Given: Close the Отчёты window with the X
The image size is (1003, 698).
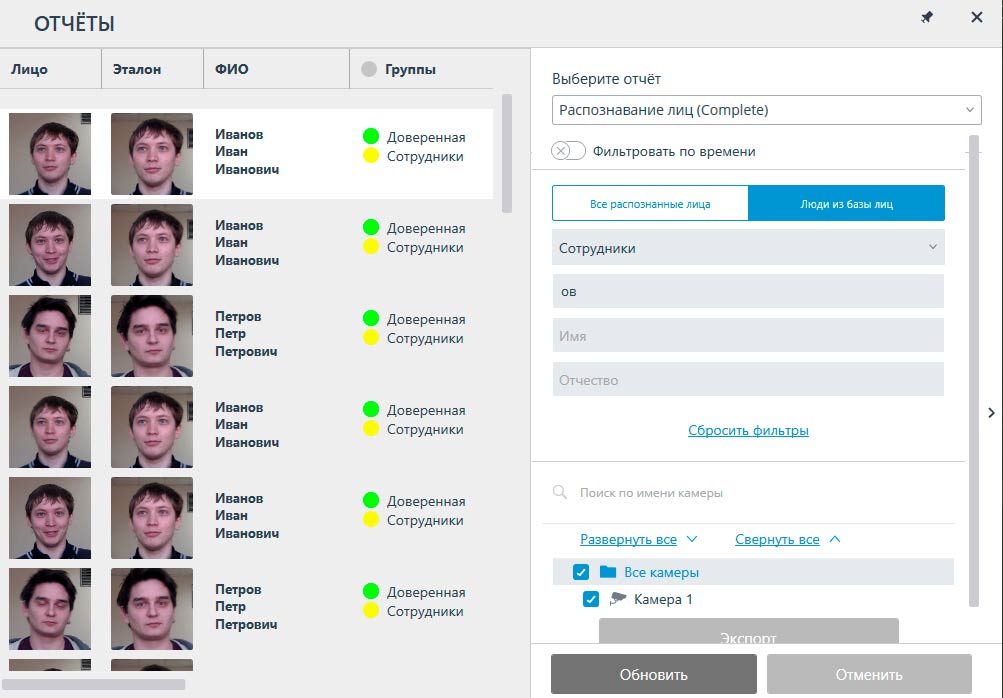Looking at the screenshot, I should [977, 18].
